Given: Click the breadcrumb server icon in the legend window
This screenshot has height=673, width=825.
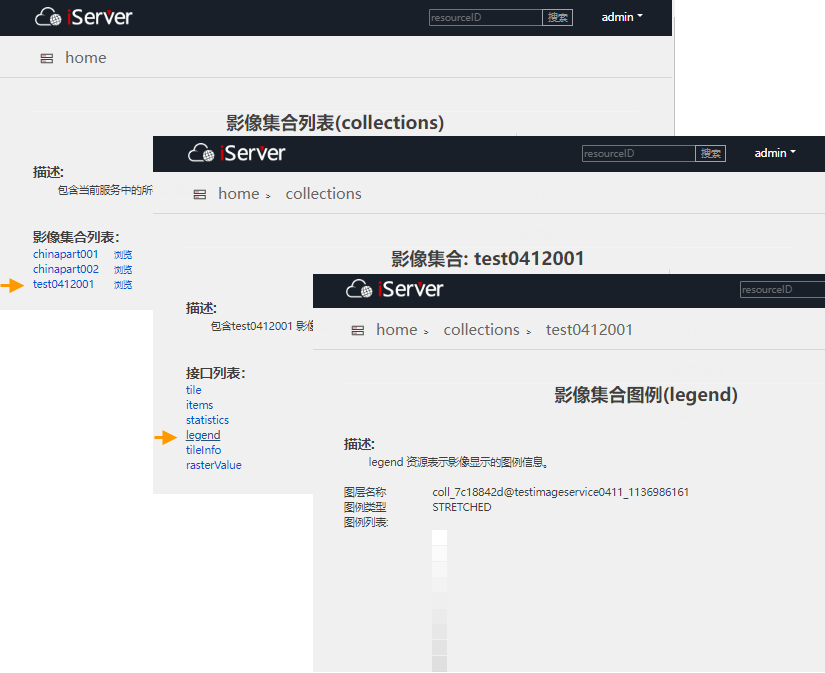Looking at the screenshot, I should pos(358,331).
